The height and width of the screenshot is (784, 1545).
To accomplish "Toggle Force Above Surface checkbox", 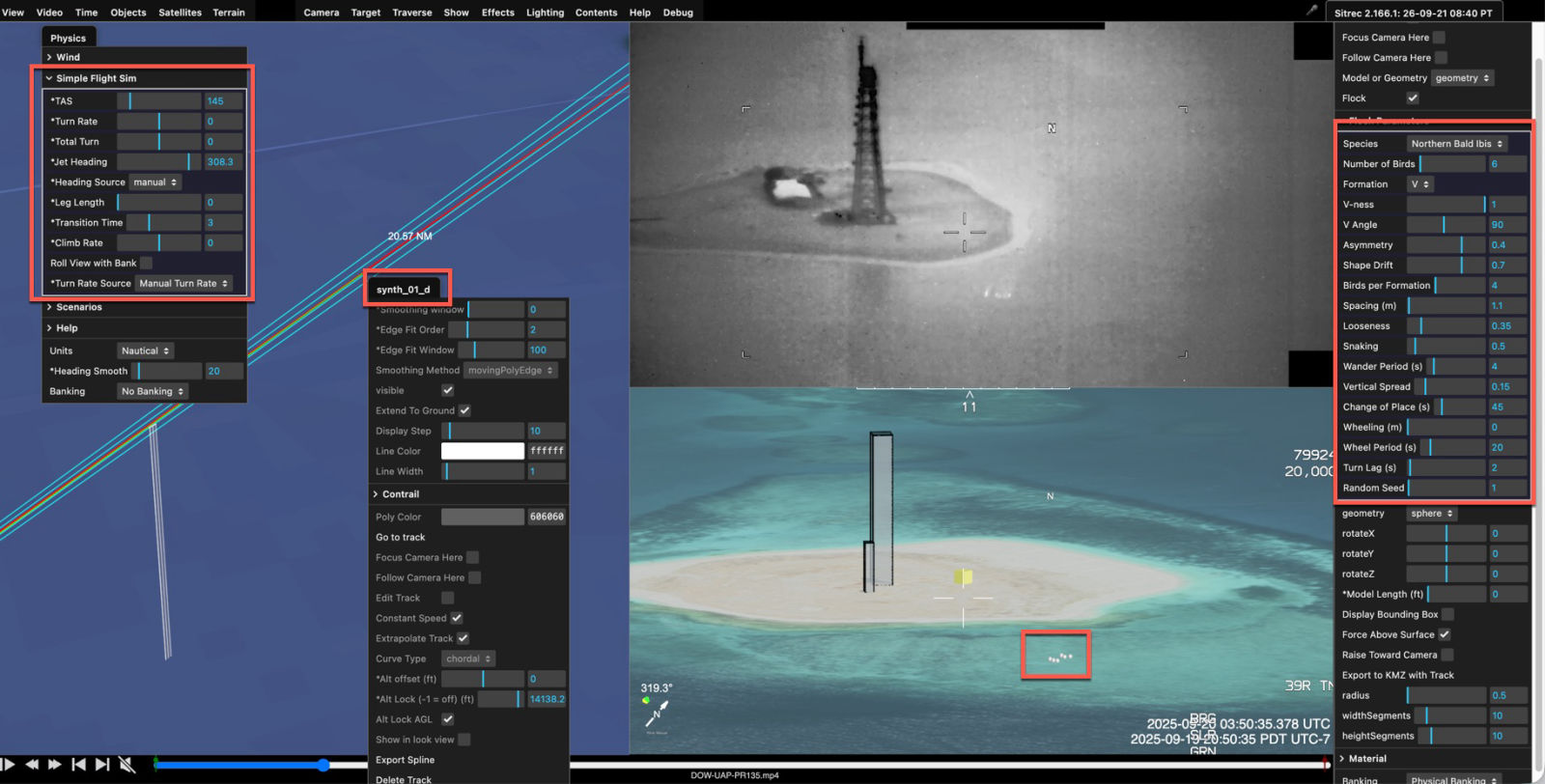I will click(x=1445, y=635).
